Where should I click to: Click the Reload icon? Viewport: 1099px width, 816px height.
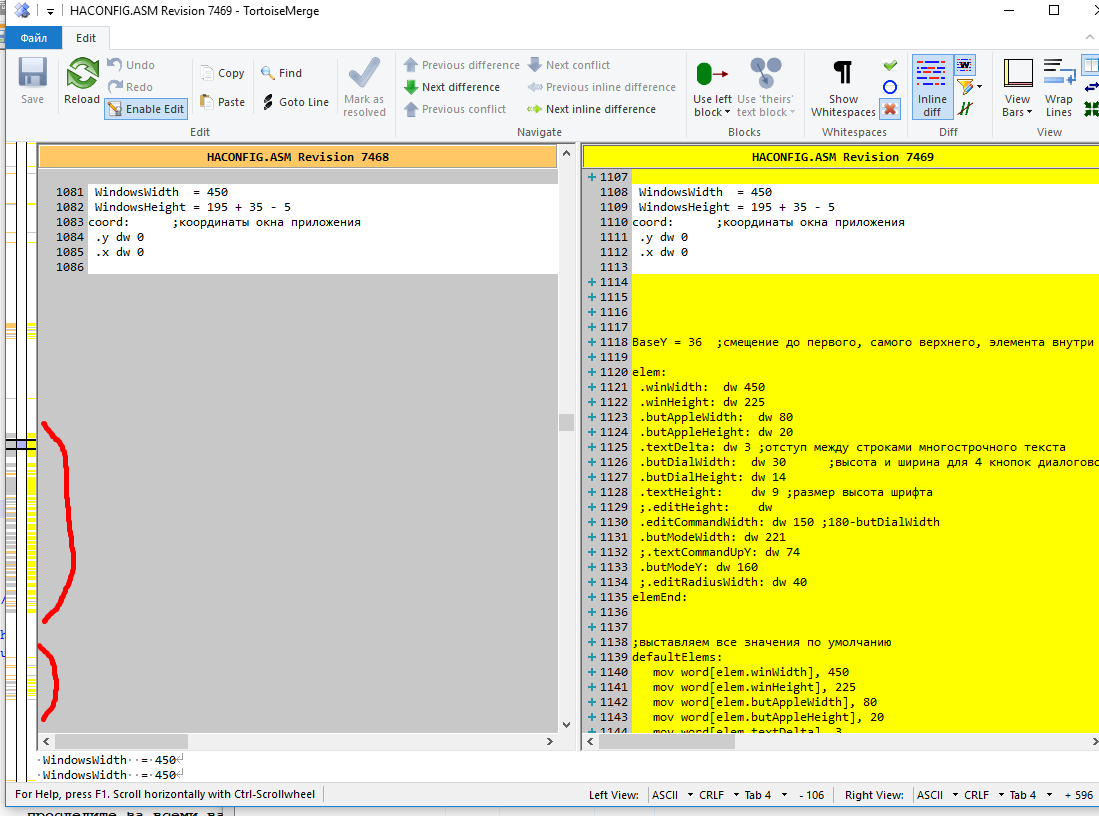[82, 76]
